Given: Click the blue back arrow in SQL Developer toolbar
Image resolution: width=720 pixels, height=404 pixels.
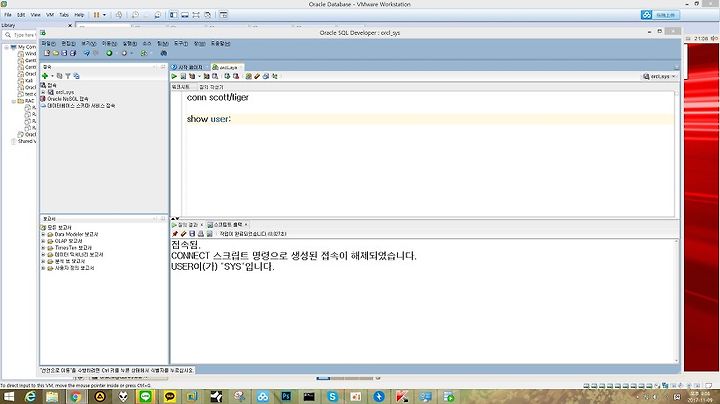Looking at the screenshot, I should tap(86, 53).
